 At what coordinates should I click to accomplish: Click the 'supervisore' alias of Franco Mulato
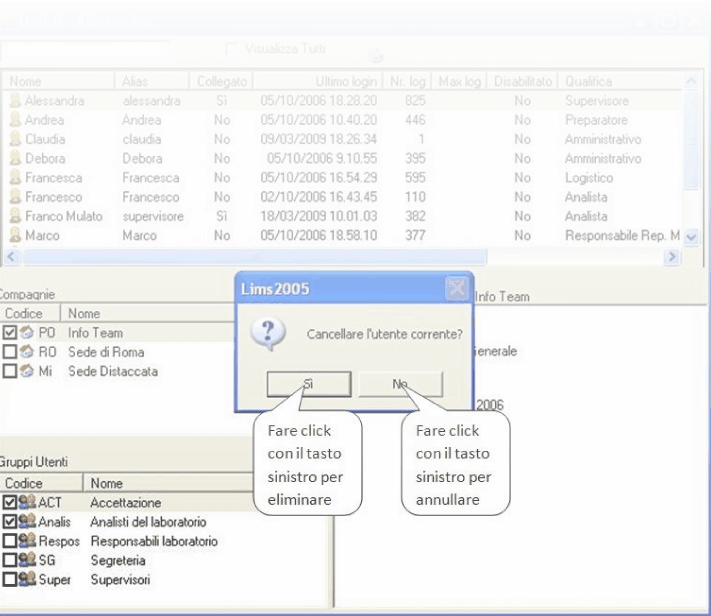pos(153,216)
